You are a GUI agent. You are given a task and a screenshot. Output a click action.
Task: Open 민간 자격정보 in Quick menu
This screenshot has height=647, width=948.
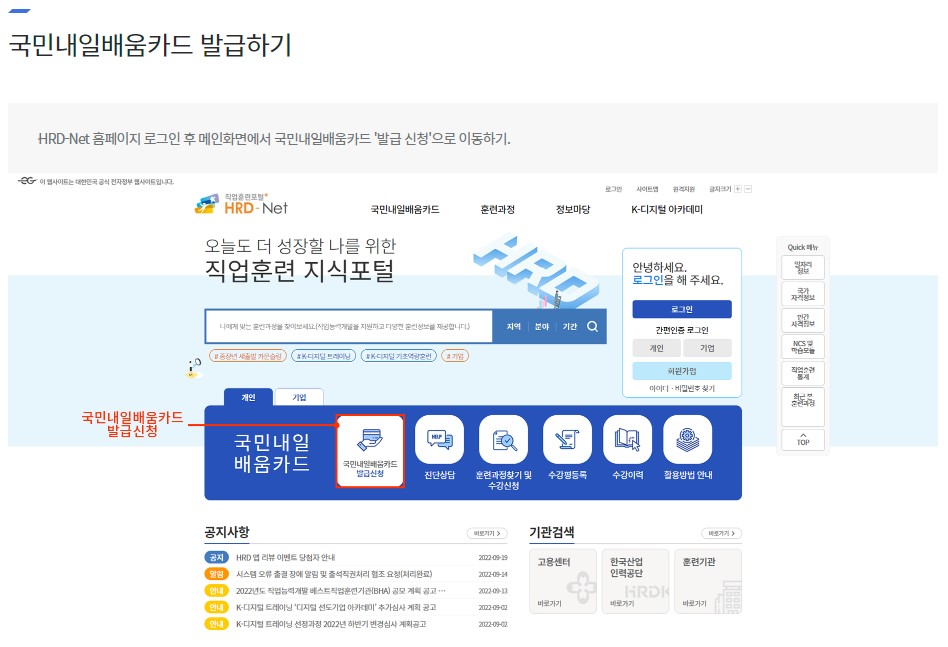click(803, 320)
